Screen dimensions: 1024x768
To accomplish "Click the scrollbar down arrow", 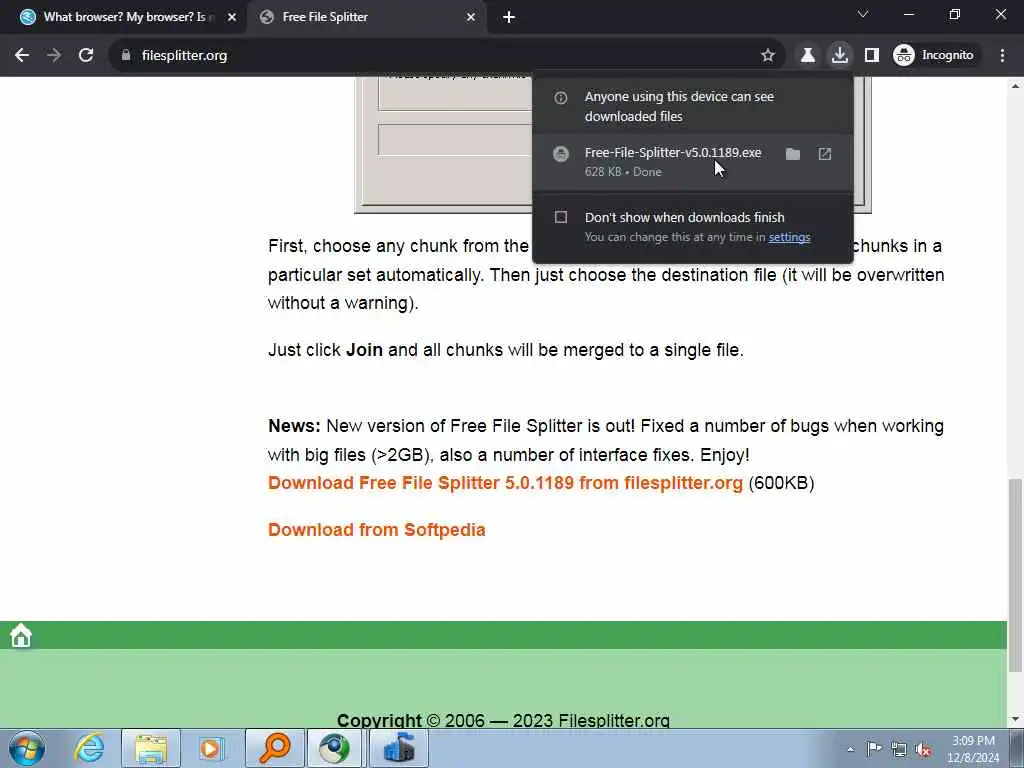I will click(1015, 719).
